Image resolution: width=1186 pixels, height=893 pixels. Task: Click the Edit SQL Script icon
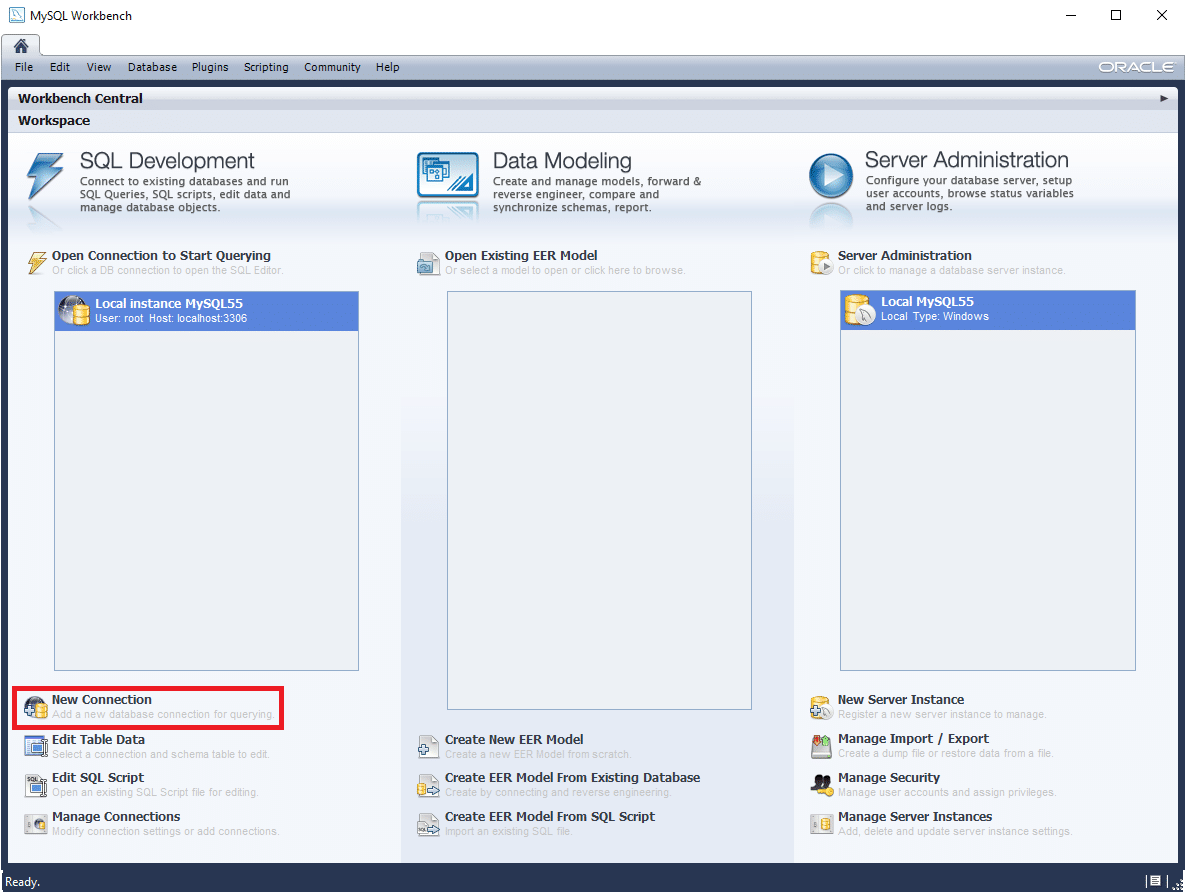coord(36,785)
